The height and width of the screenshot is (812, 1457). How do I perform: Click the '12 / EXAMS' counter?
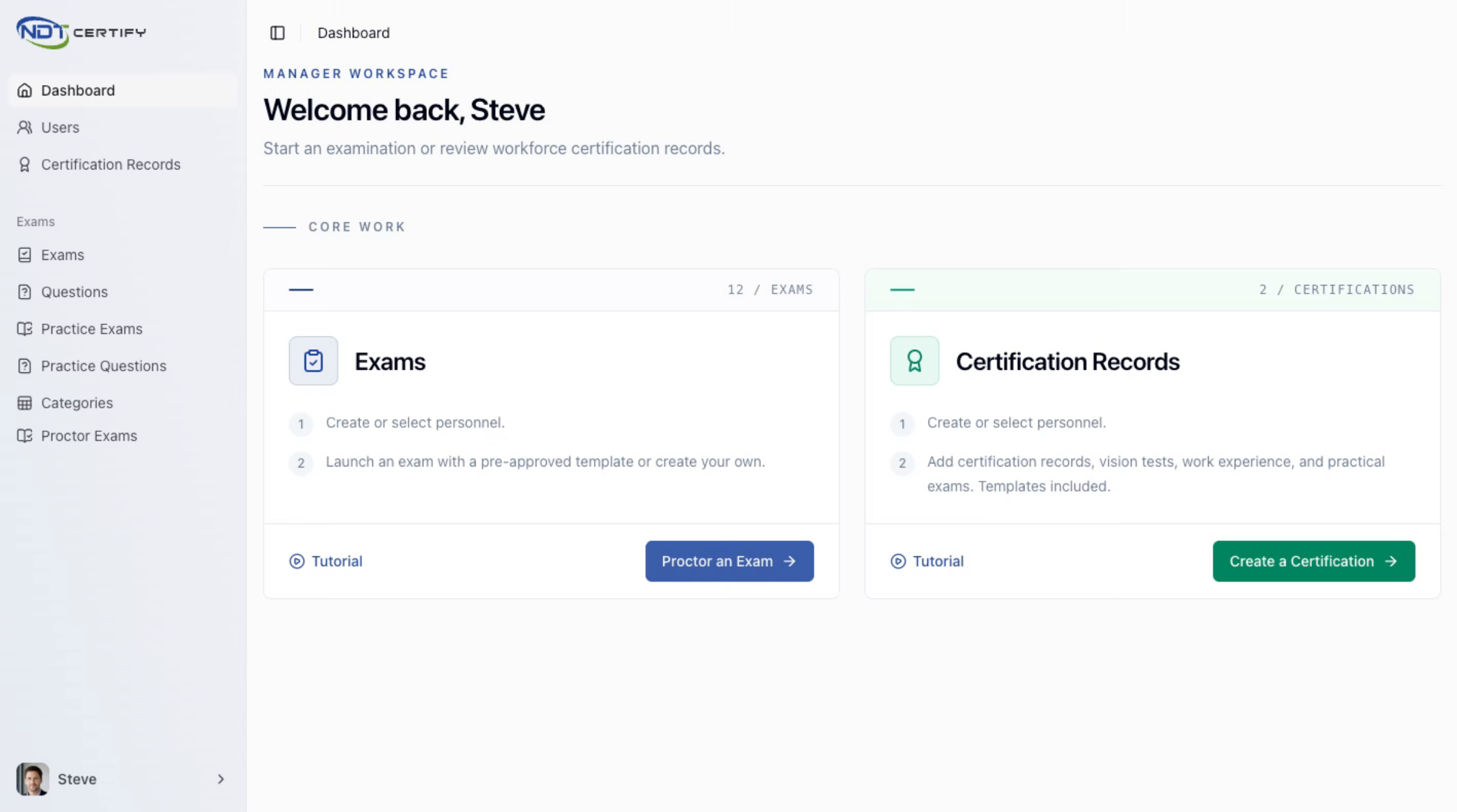(x=770, y=290)
